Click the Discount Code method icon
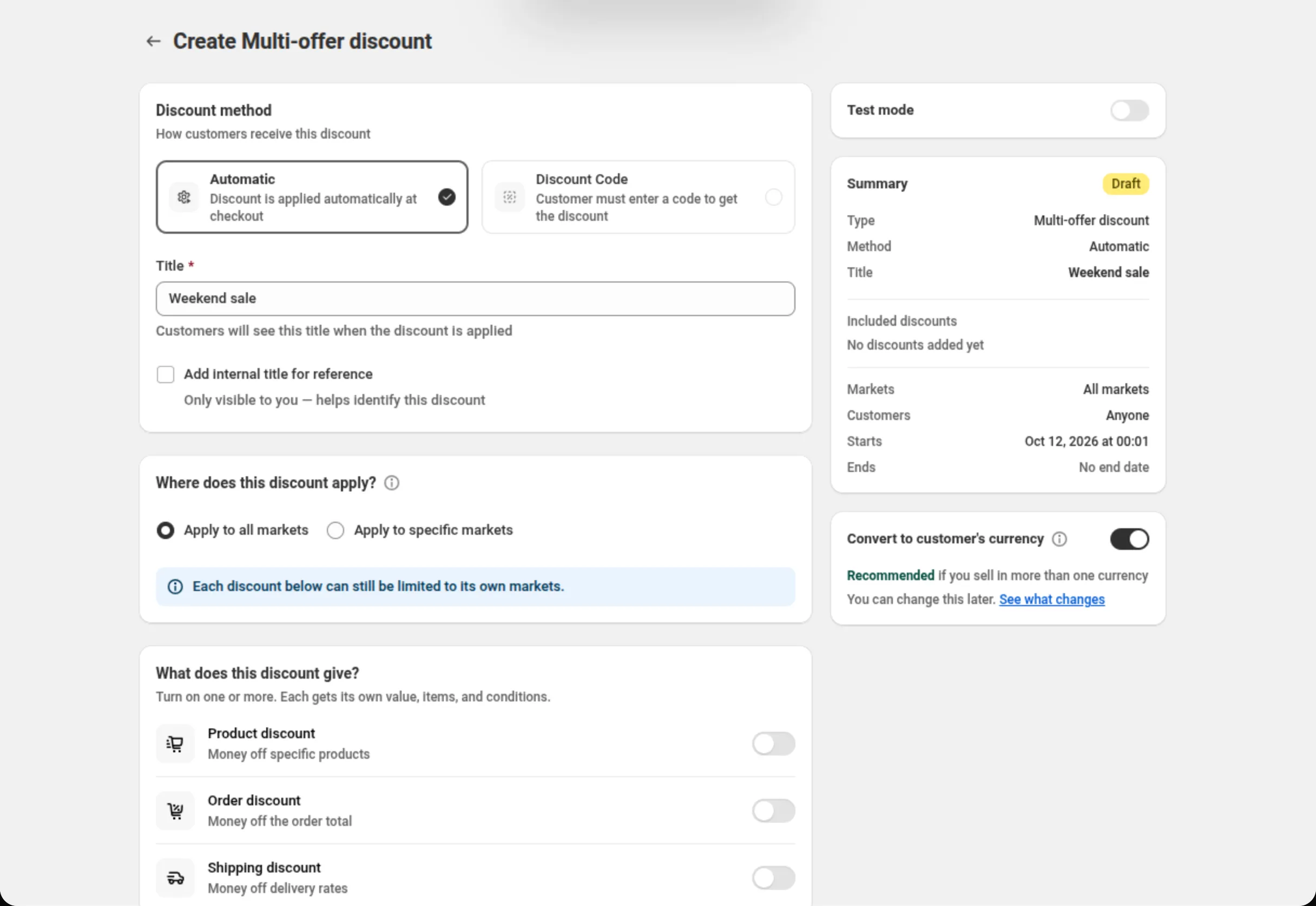The width and height of the screenshot is (1316, 906). click(510, 197)
